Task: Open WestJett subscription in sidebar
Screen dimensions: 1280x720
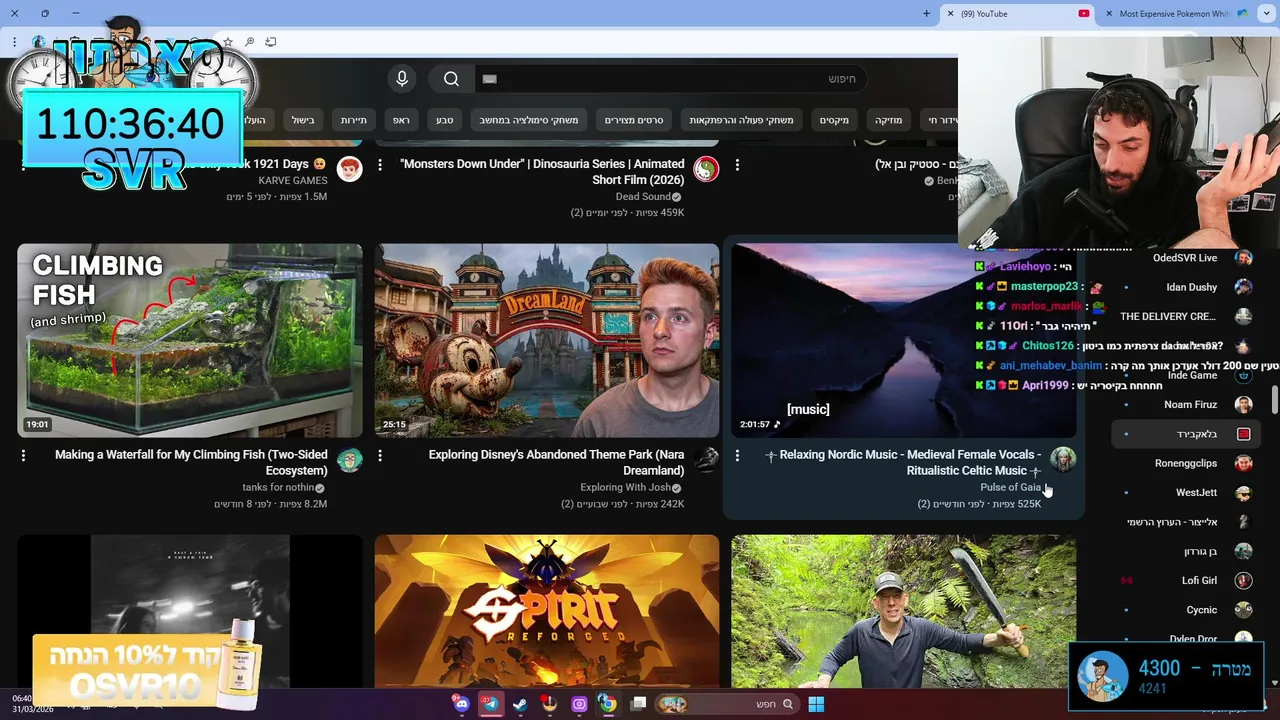Action: click(x=1185, y=492)
